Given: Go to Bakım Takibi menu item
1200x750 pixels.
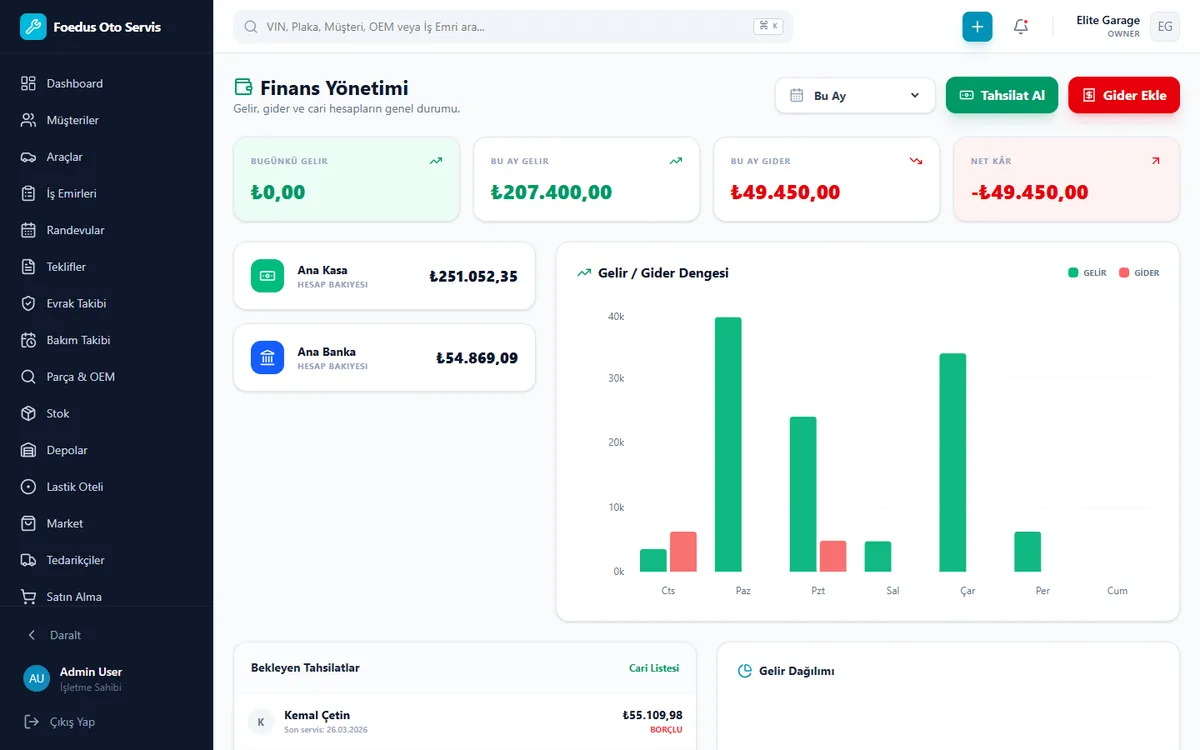Looking at the screenshot, I should 106,340.
